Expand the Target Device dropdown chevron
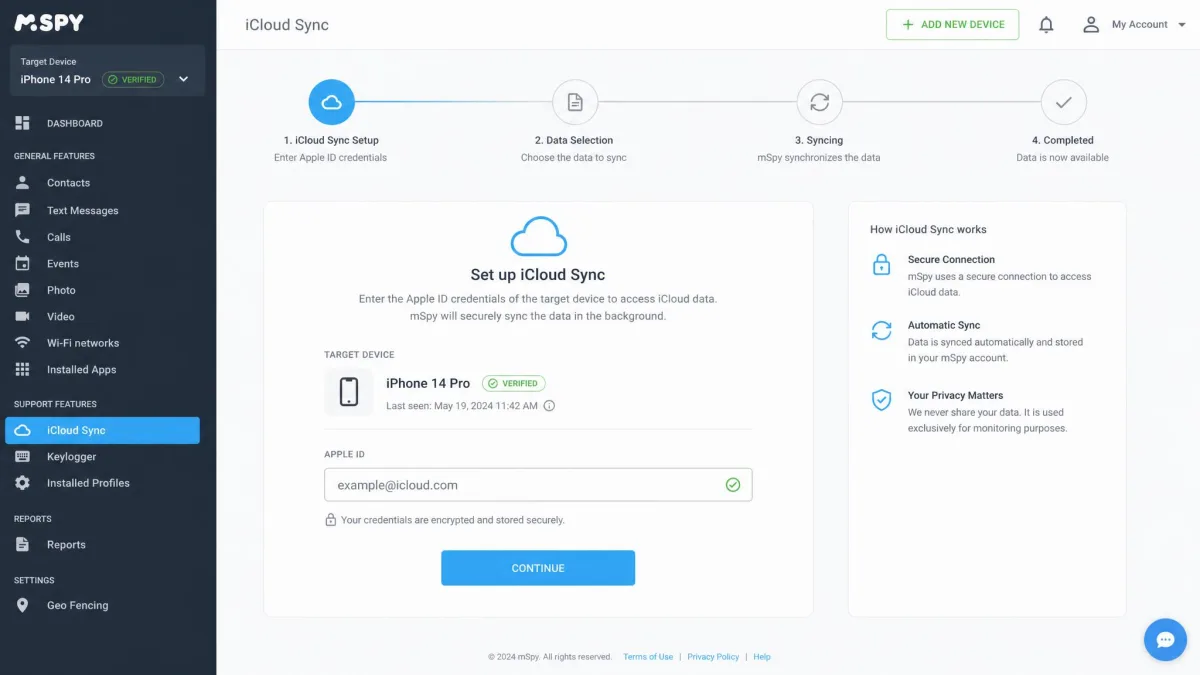The width and height of the screenshot is (1200, 675). [x=183, y=79]
